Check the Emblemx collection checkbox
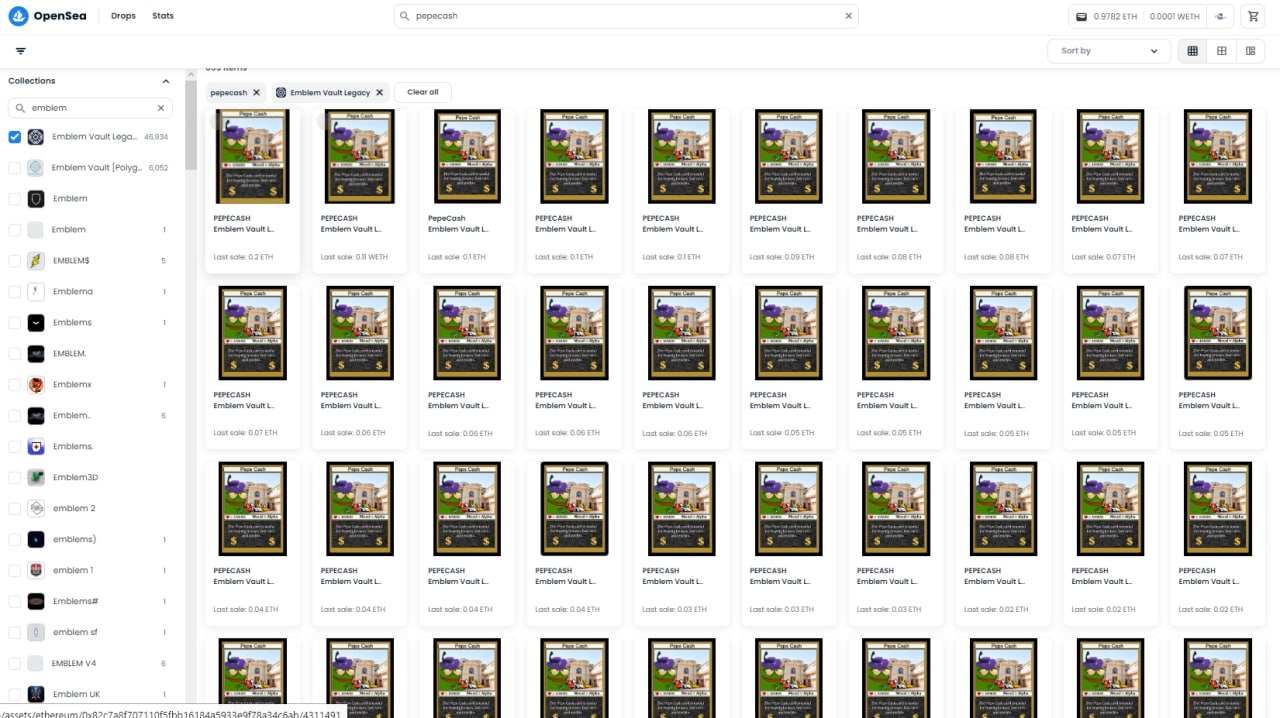The width and height of the screenshot is (1280, 718). point(14,385)
